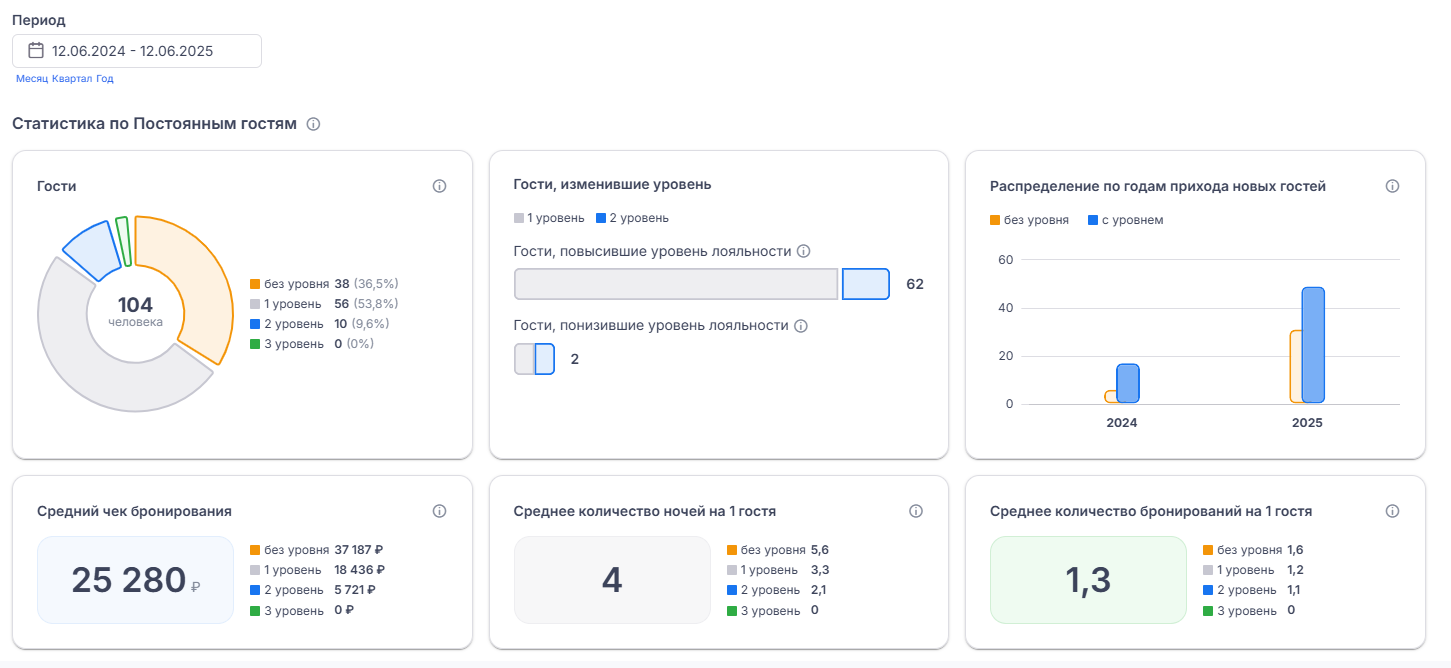Click 2 уровень 10 legend entry in Гости
1451x668 pixels.
tap(320, 324)
